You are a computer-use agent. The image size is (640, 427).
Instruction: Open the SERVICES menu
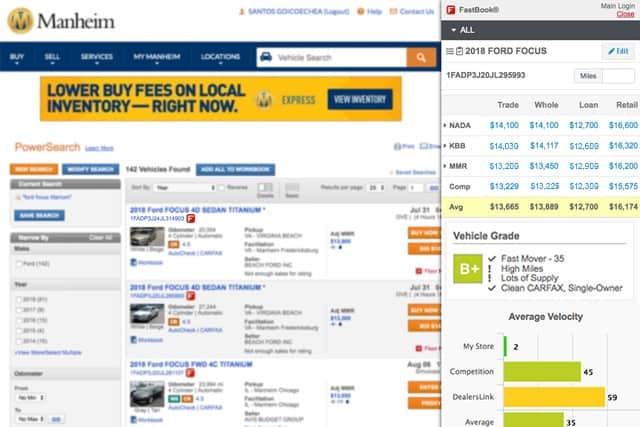click(97, 57)
